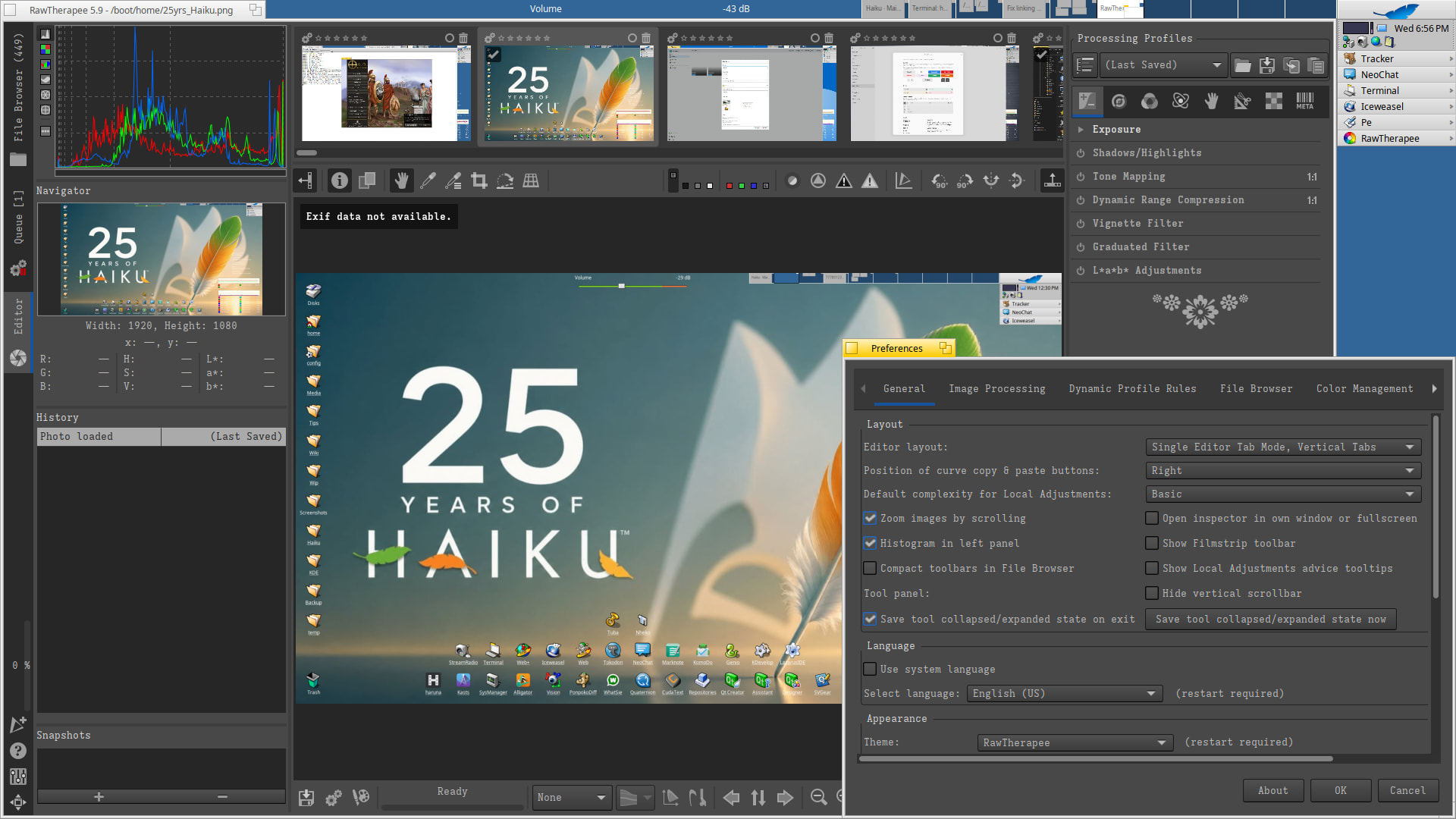Viewport: 1456px width, 819px height.
Task: Save current image icon in bottom toolbar
Action: coord(306,797)
